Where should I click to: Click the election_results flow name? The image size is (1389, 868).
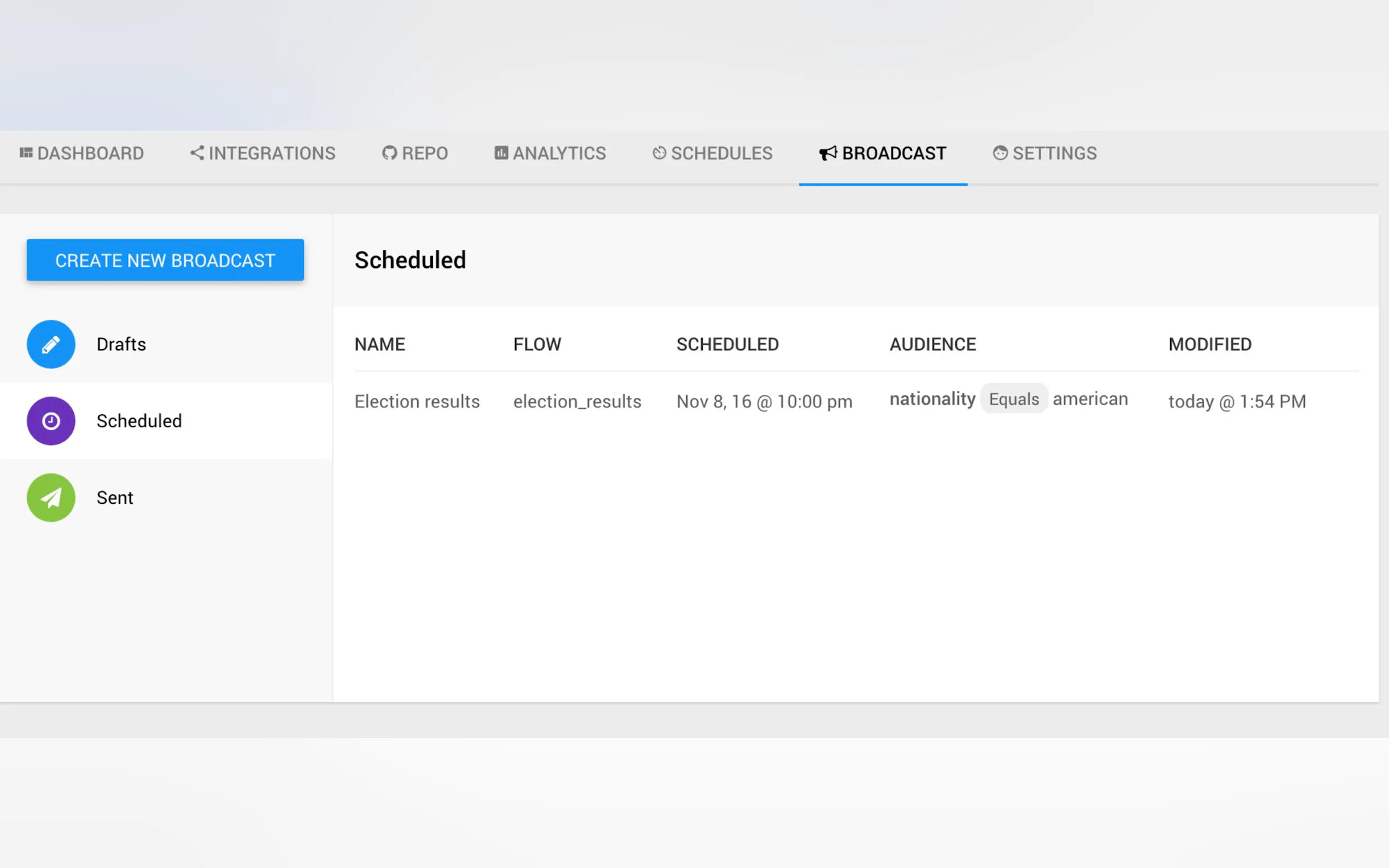pos(577,401)
